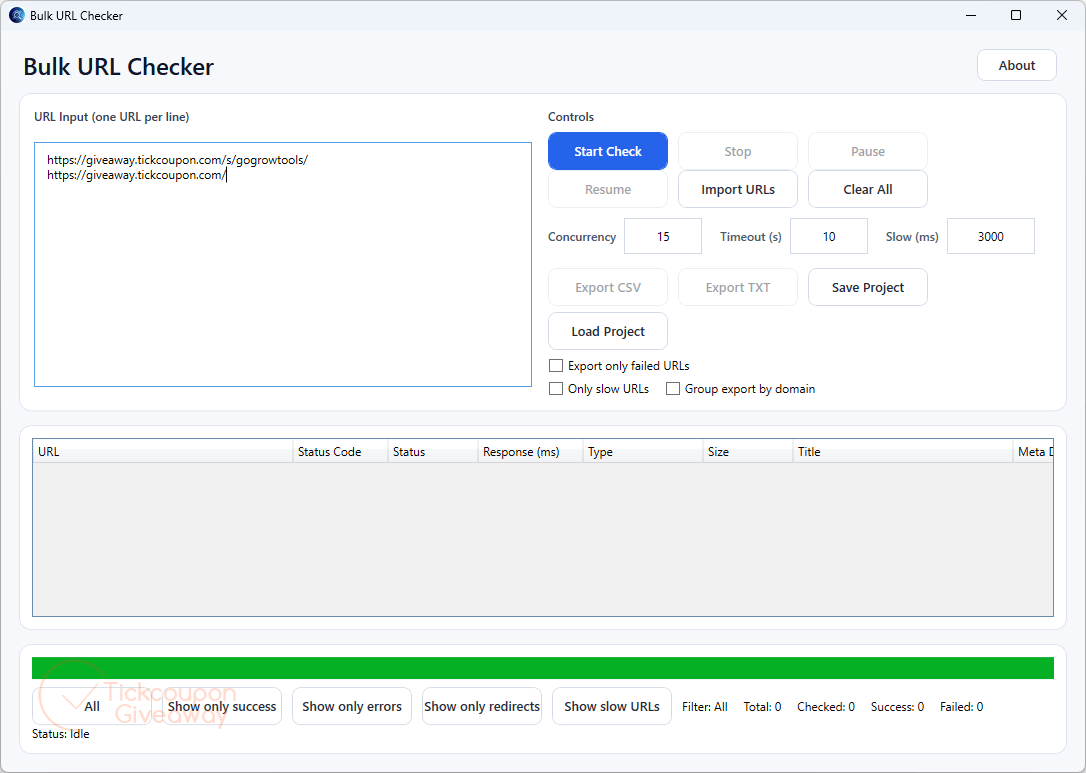Click the 'URL Input (one URL per line)' label
The image size is (1086, 773).
click(x=112, y=117)
